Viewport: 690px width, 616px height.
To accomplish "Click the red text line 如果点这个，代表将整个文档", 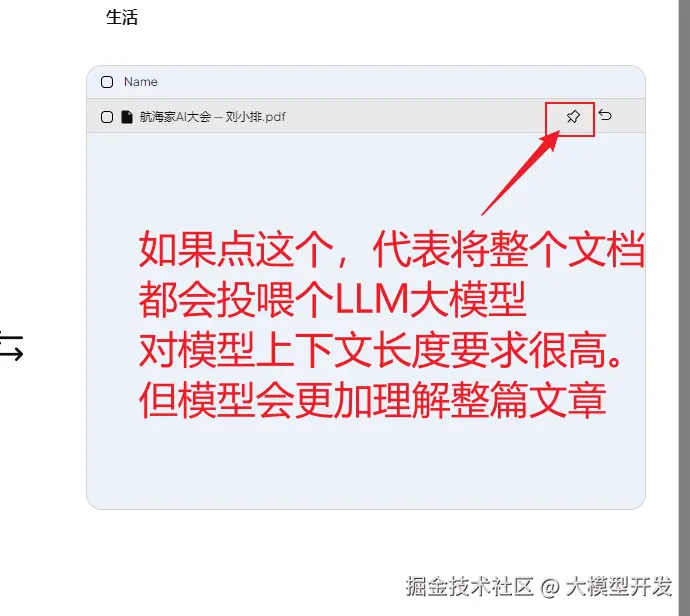I will (x=392, y=249).
